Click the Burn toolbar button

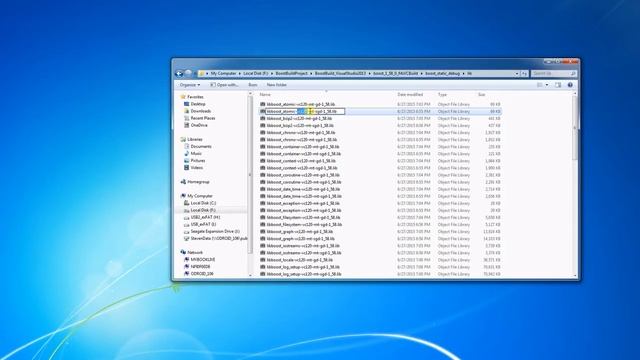[253, 85]
